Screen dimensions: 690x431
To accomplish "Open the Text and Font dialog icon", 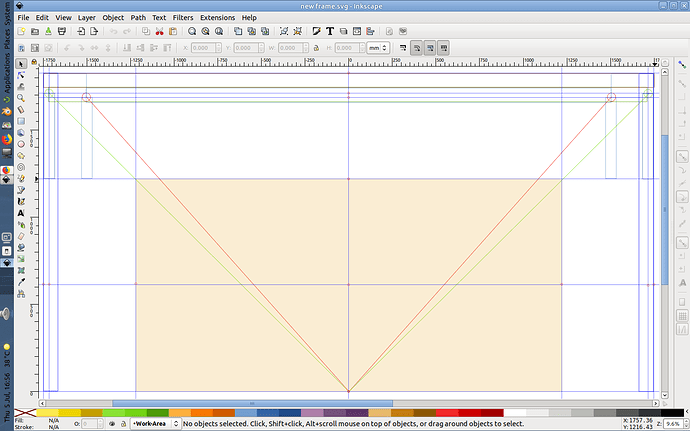I will coord(330,32).
